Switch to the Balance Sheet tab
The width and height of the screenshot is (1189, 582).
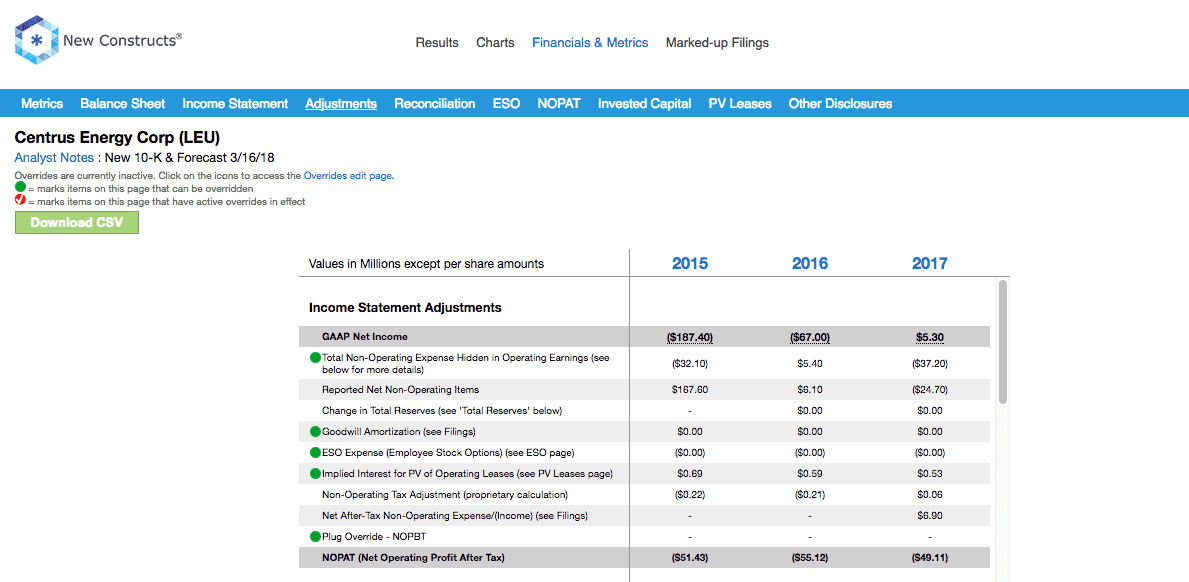(123, 104)
